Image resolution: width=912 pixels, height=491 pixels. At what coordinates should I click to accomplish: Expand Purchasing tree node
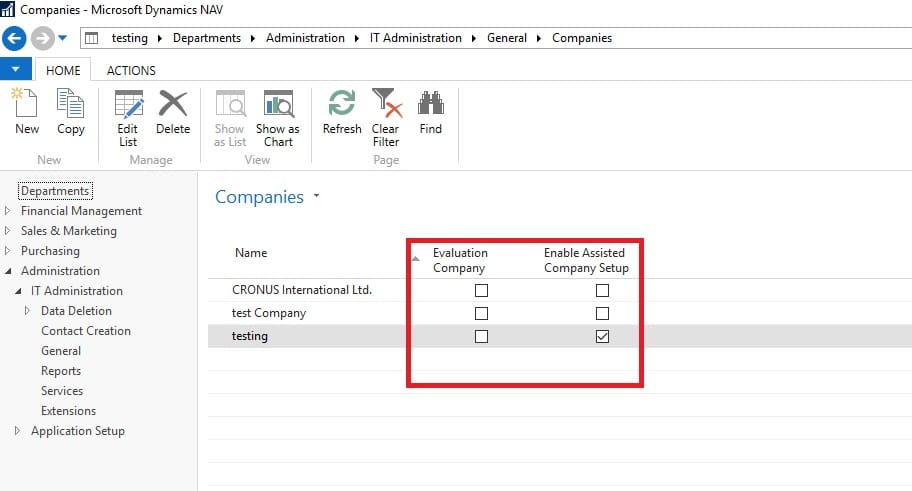tap(8, 251)
